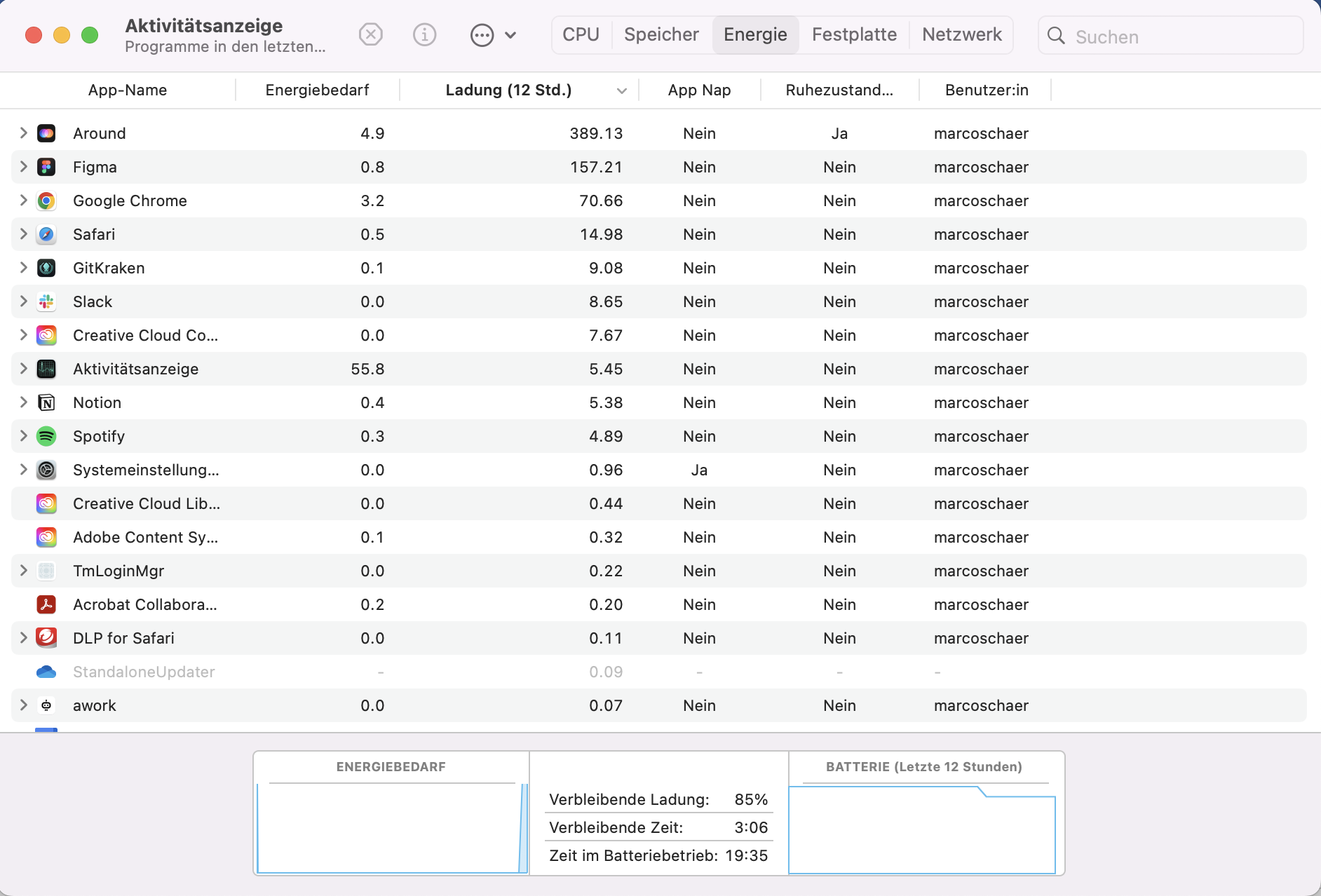
Task: Click the Acrobat Collabora... icon
Action: coord(46,604)
